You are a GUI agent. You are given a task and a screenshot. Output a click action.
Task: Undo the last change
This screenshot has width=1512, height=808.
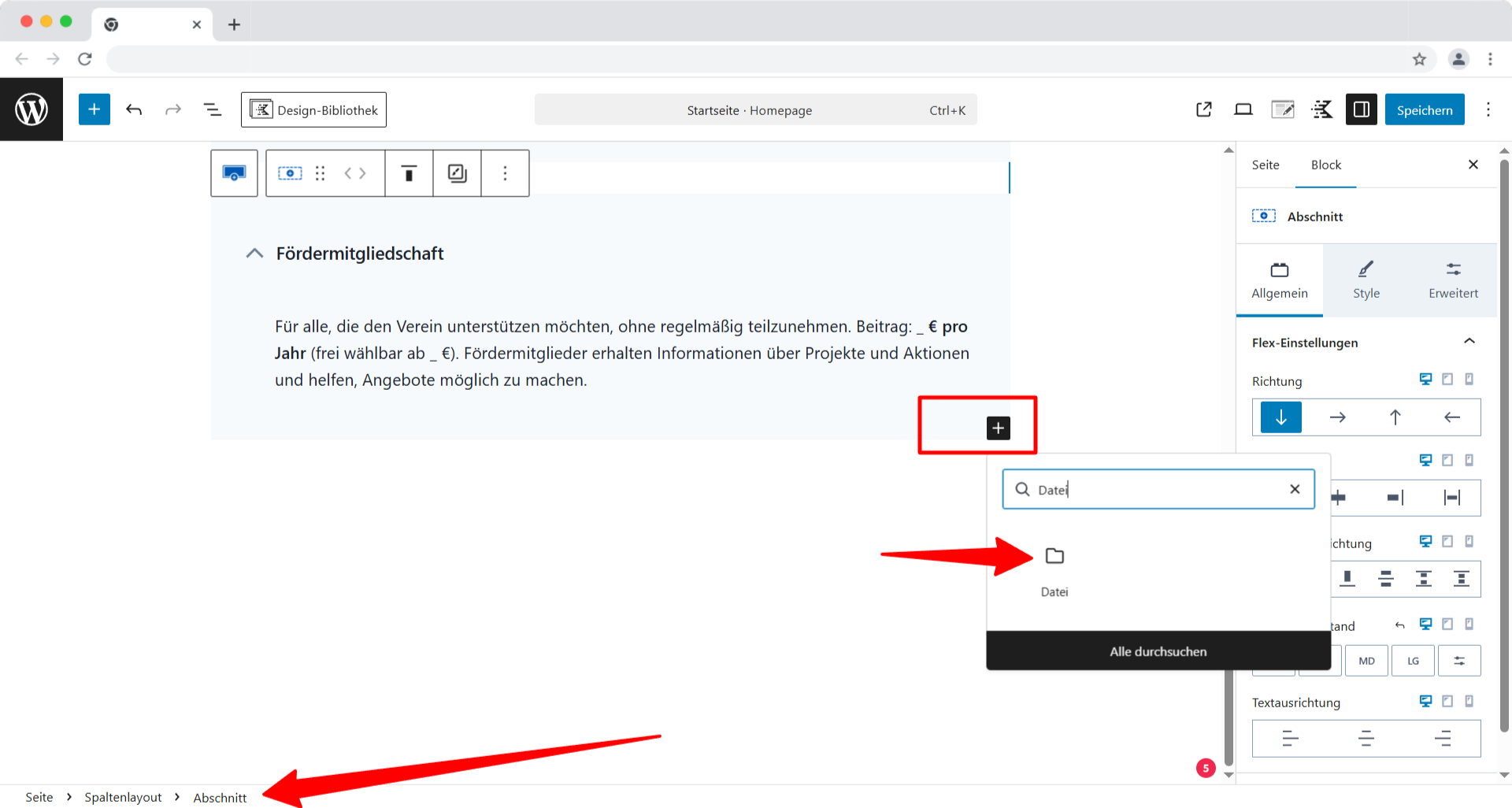134,109
